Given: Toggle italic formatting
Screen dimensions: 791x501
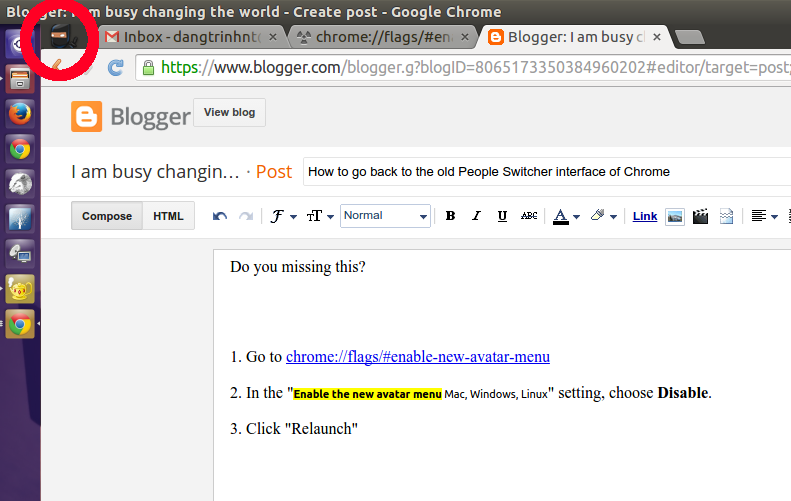Looking at the screenshot, I should click(x=476, y=216).
